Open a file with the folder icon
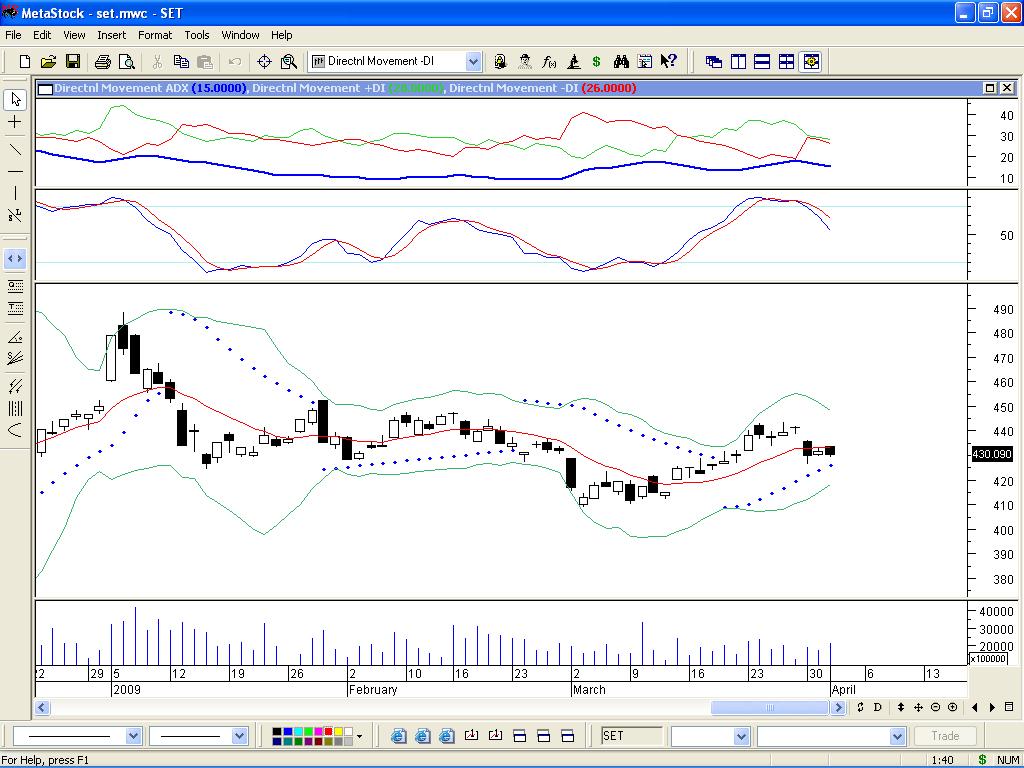 48,61
